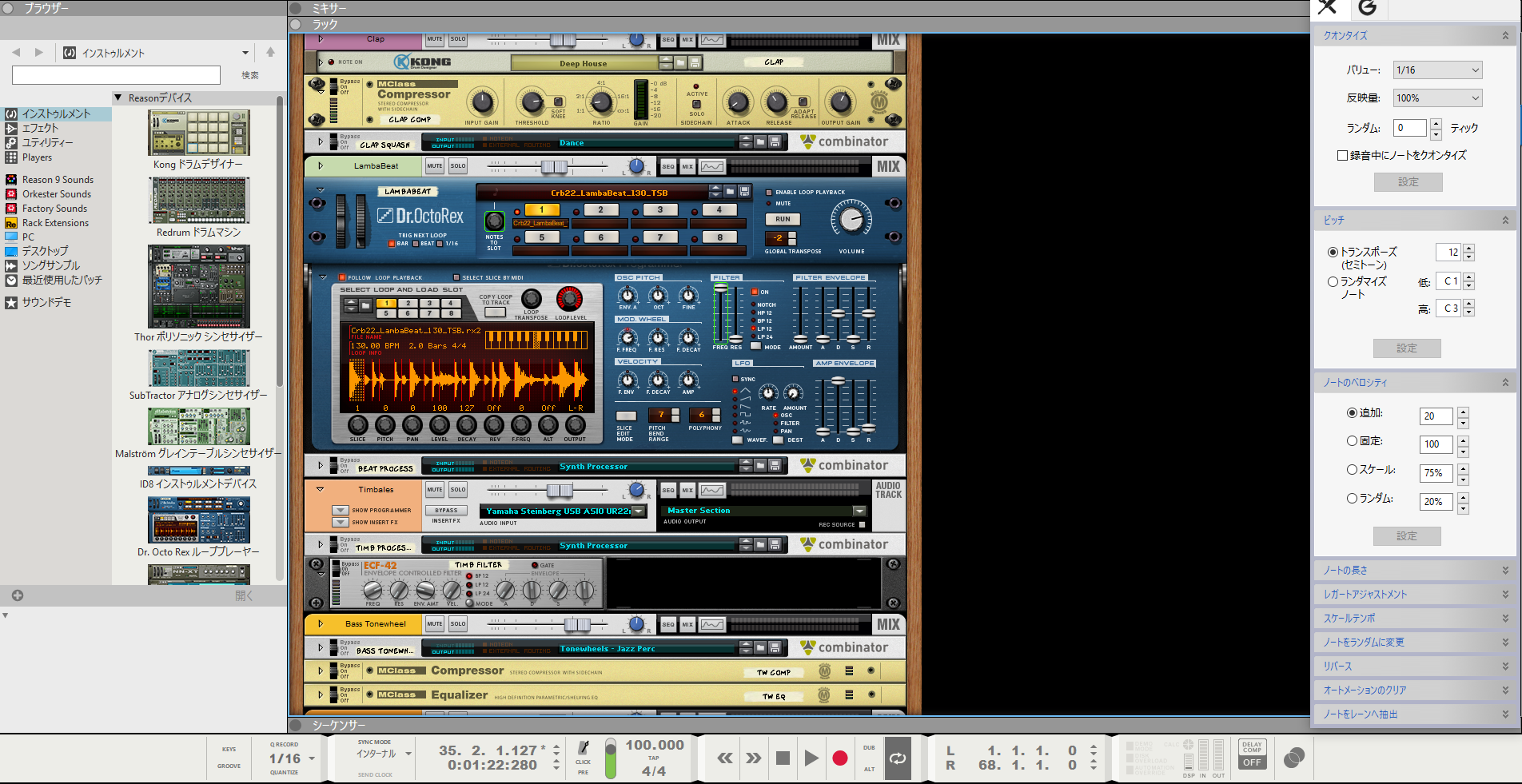Select velocity 固定 radio button
Viewport: 1522px width, 784px height.
click(x=1352, y=441)
